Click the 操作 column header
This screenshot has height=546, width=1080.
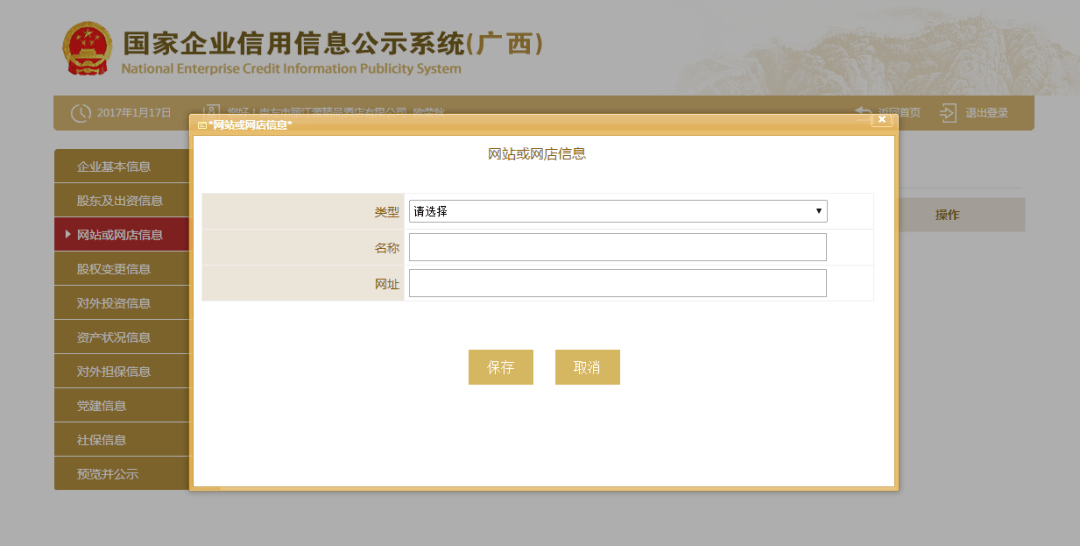click(x=947, y=215)
